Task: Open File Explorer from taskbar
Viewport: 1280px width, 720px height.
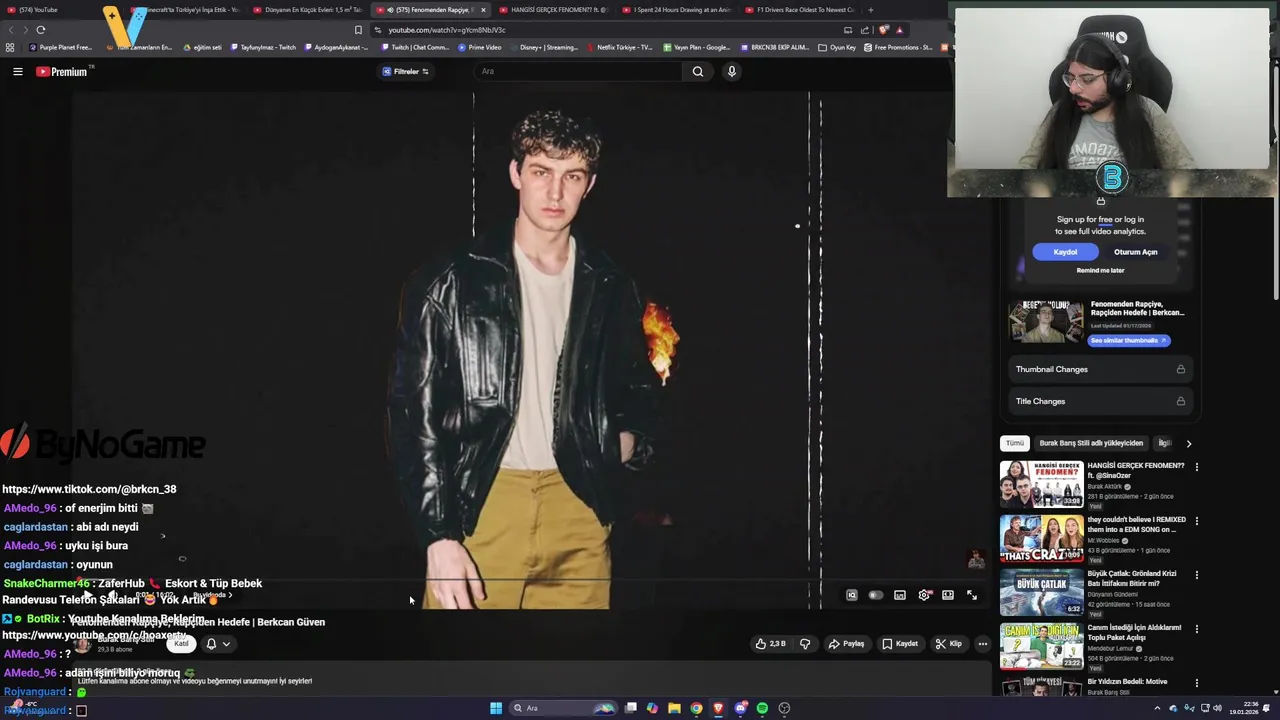Action: 674,708
